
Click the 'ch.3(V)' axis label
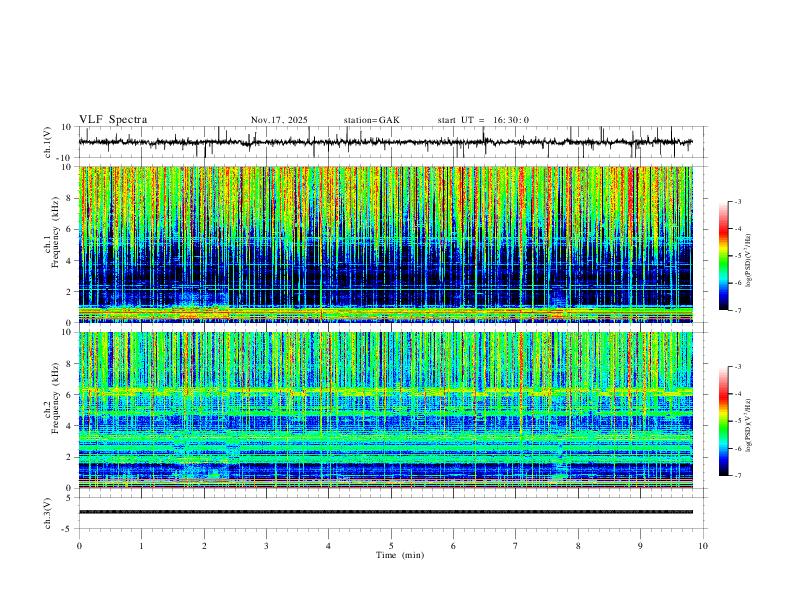(x=48, y=514)
